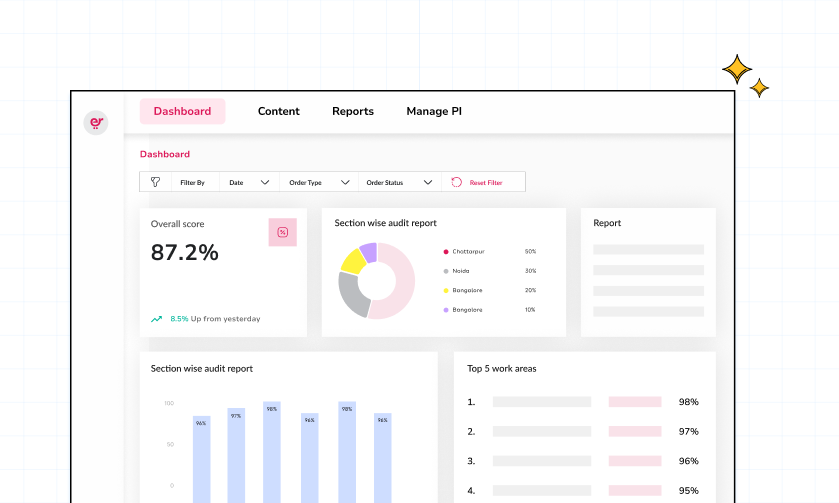Viewport: 839px width, 503px height.
Task: Click the funnel filter icon
Action: 155,182
